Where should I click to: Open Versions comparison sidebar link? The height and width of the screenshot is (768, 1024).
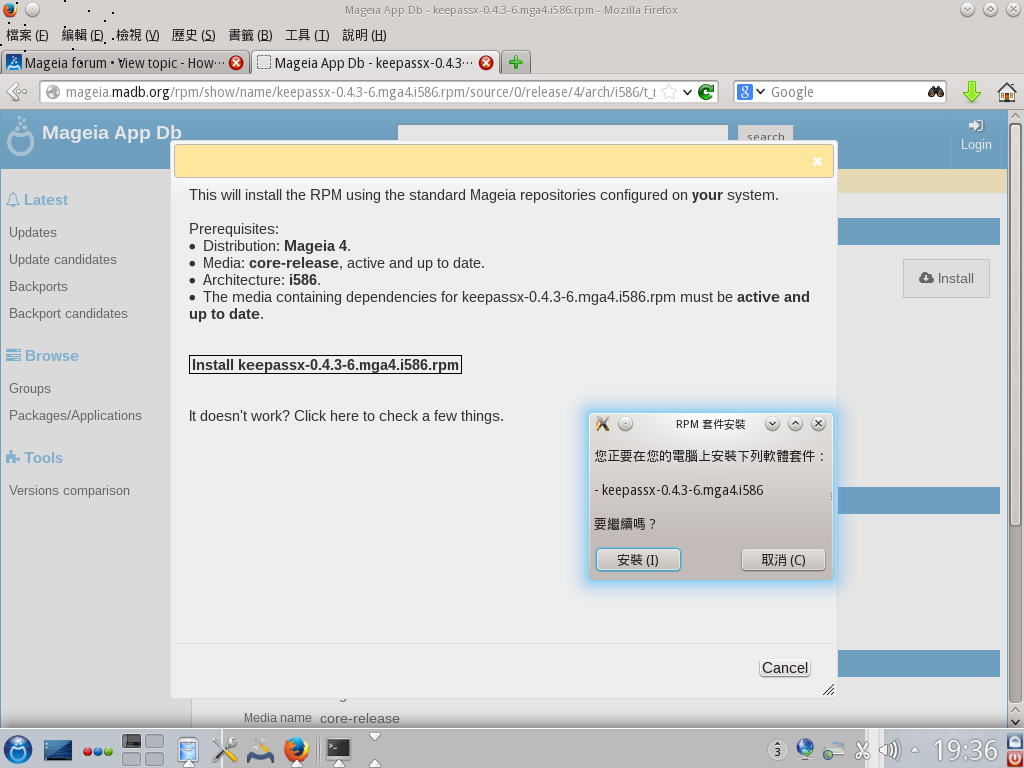tap(69, 490)
